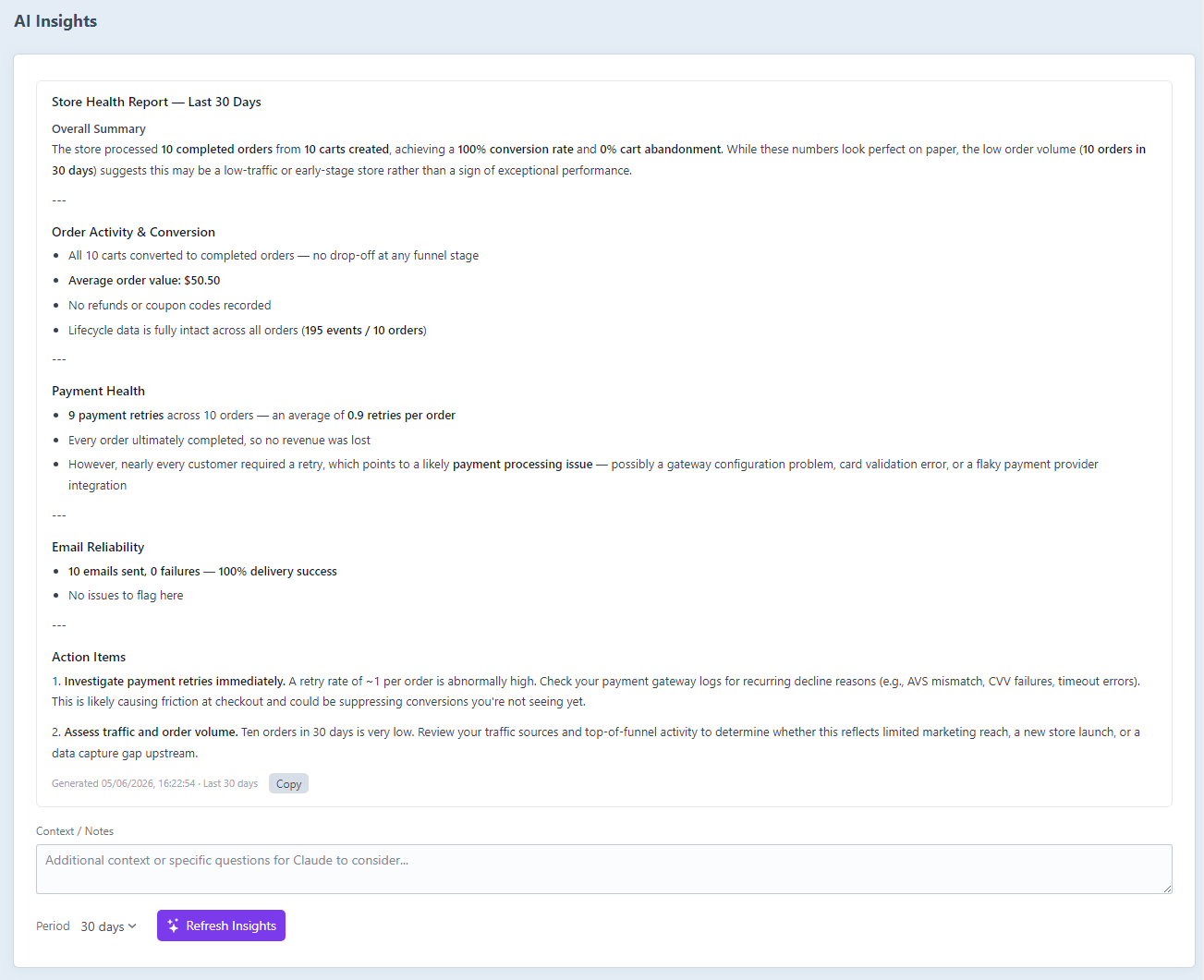Click the AI Insights page heading

[x=55, y=21]
